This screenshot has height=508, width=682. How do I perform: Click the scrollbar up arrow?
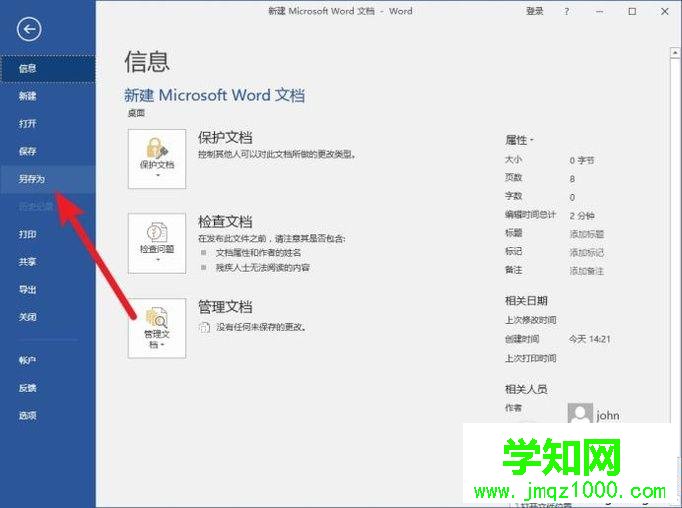click(x=675, y=53)
